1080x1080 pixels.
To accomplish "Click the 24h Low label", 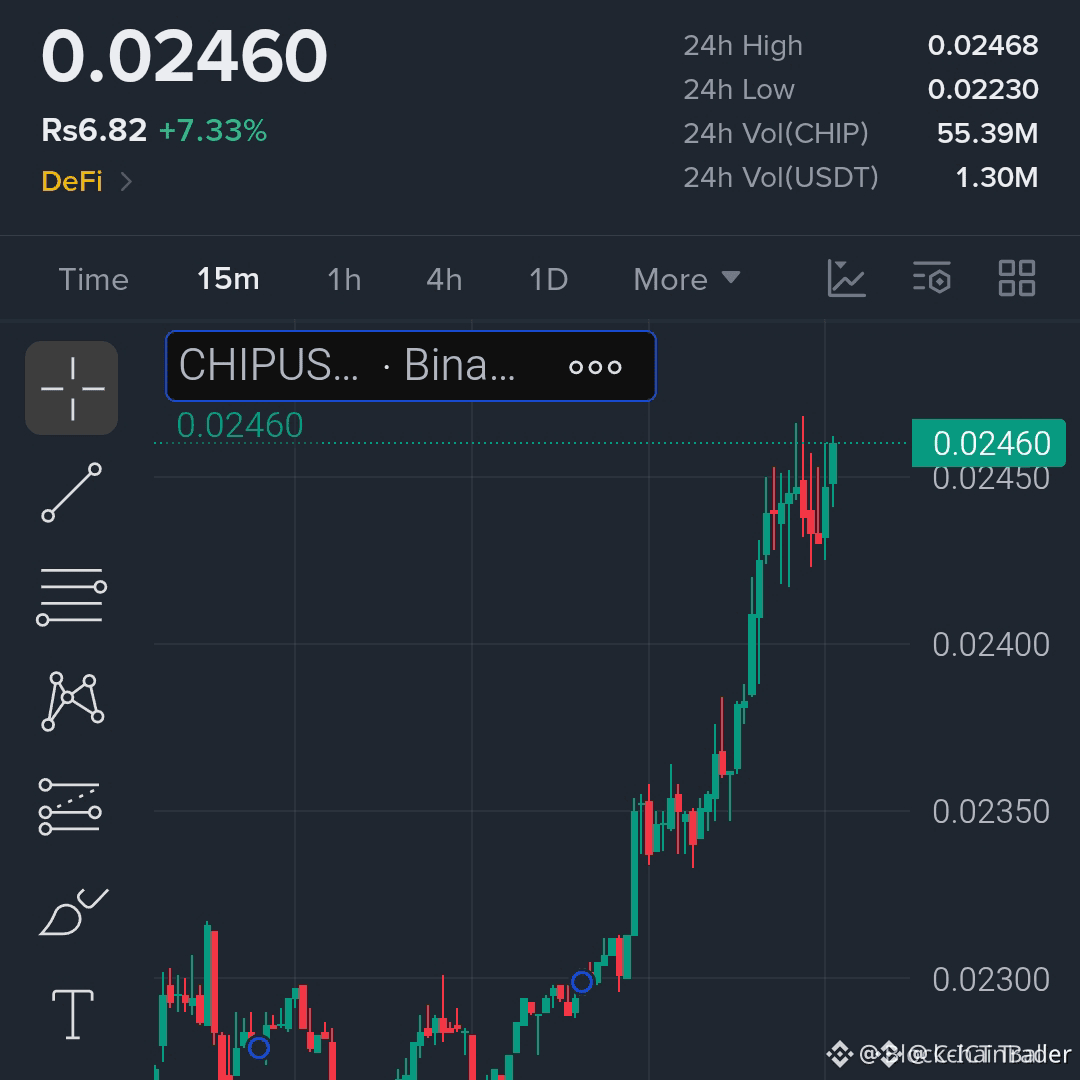I will tap(739, 90).
